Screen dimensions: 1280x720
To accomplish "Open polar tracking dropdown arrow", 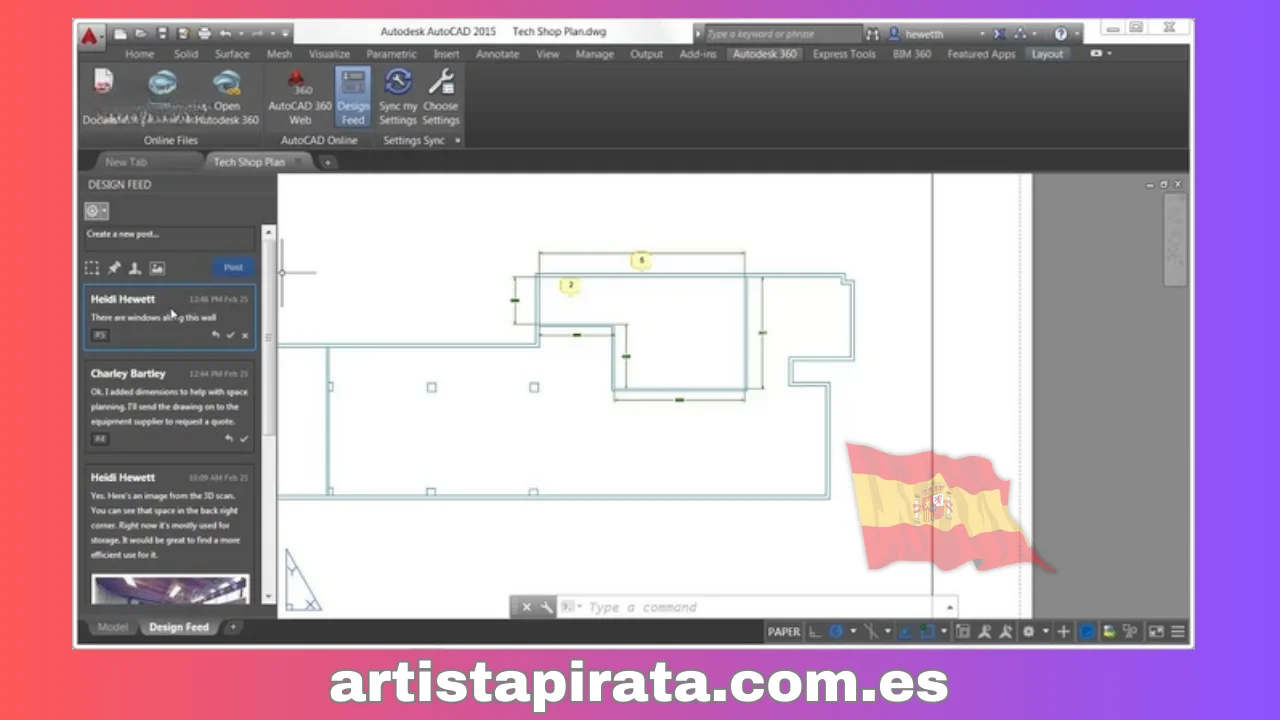I will click(x=852, y=632).
